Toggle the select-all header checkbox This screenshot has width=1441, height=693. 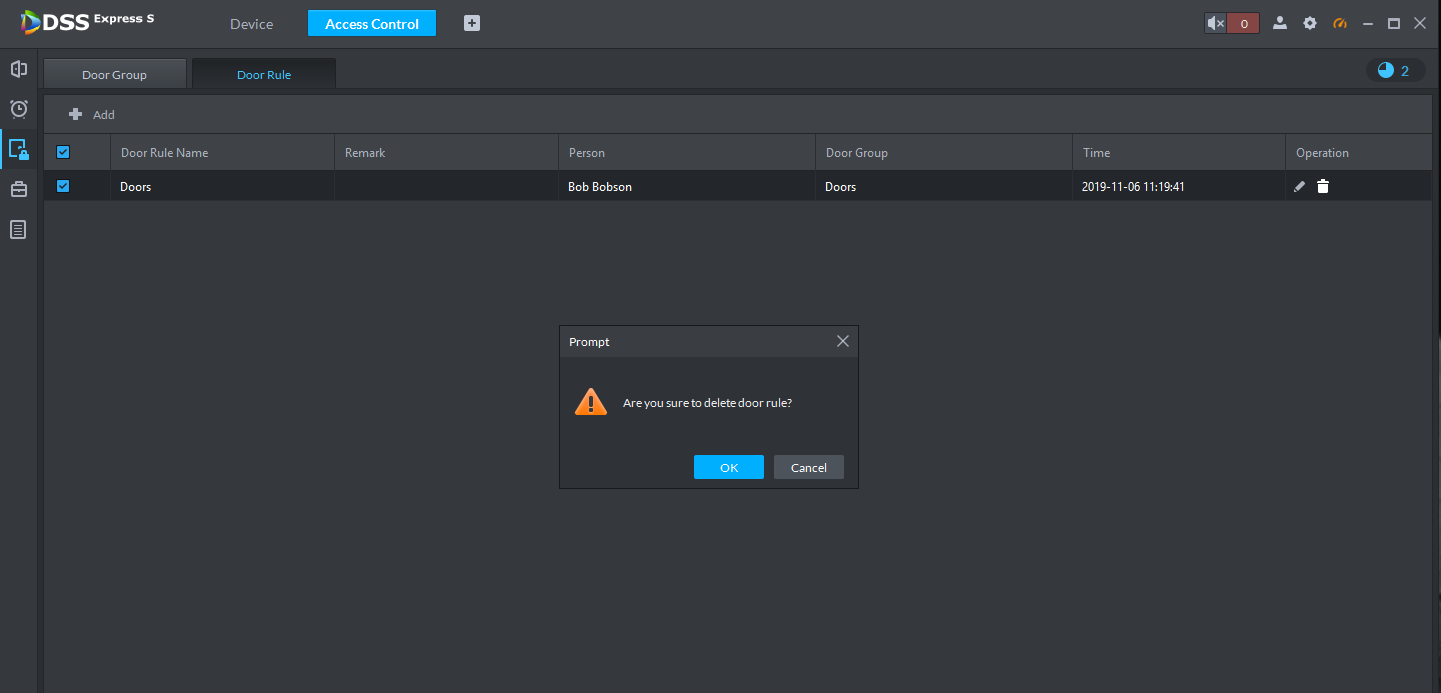(63, 152)
